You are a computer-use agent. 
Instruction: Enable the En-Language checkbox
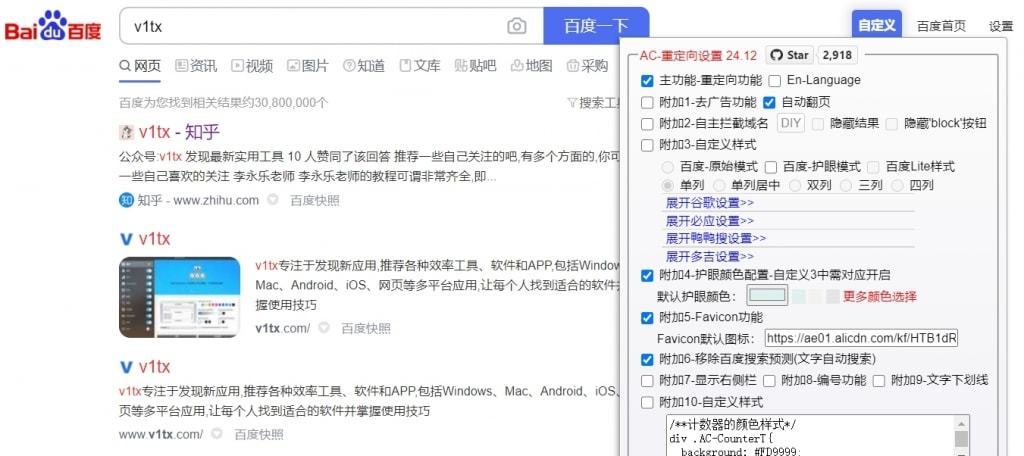(x=775, y=81)
